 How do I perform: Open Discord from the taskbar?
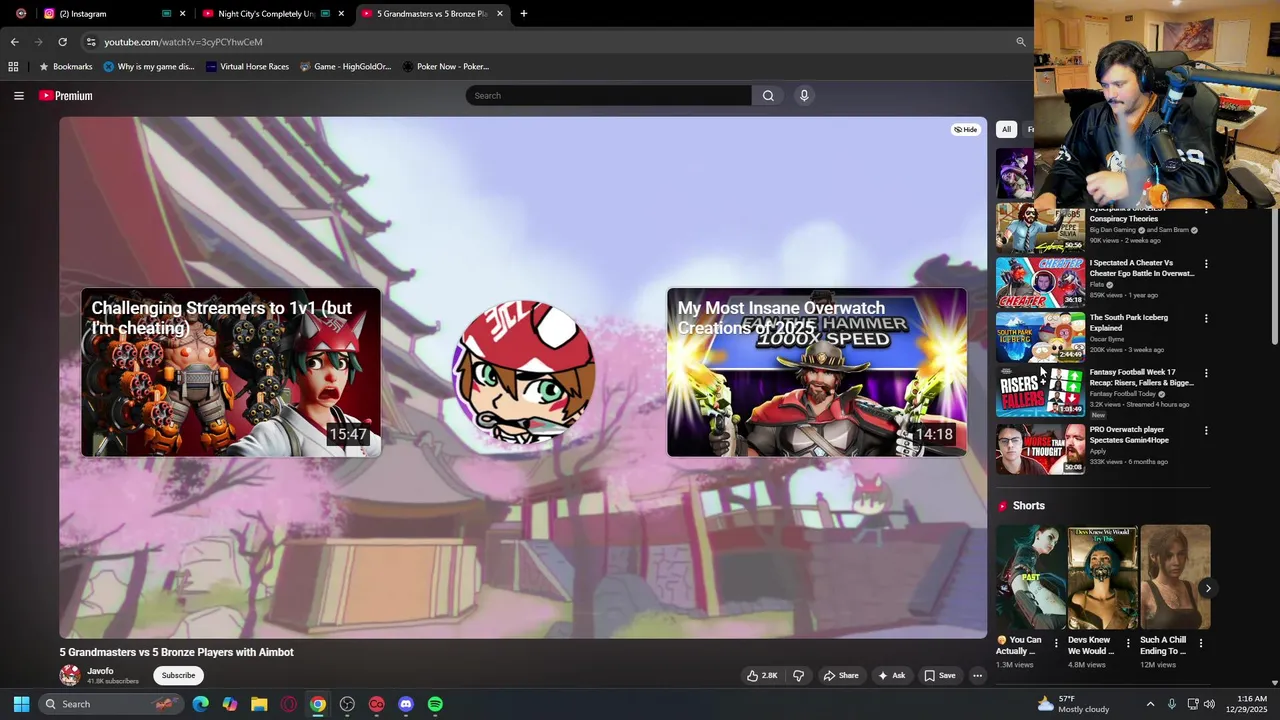pos(406,704)
